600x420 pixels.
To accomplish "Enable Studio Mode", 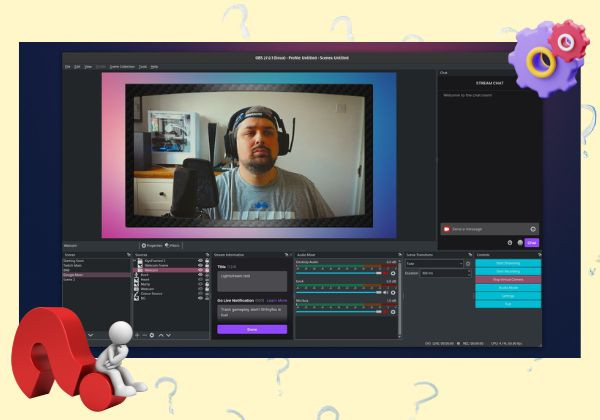I will [508, 288].
